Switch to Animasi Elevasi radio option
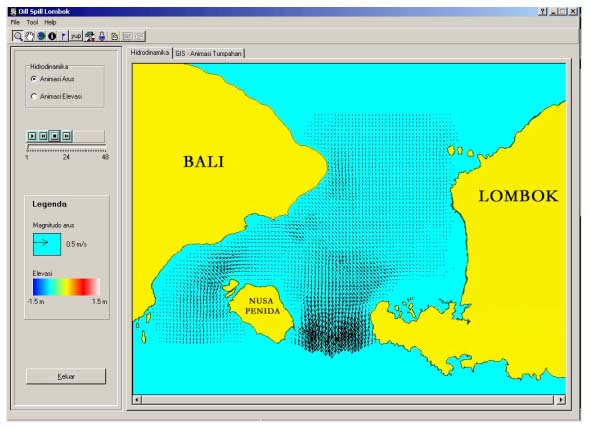The image size is (589, 429). point(33,97)
